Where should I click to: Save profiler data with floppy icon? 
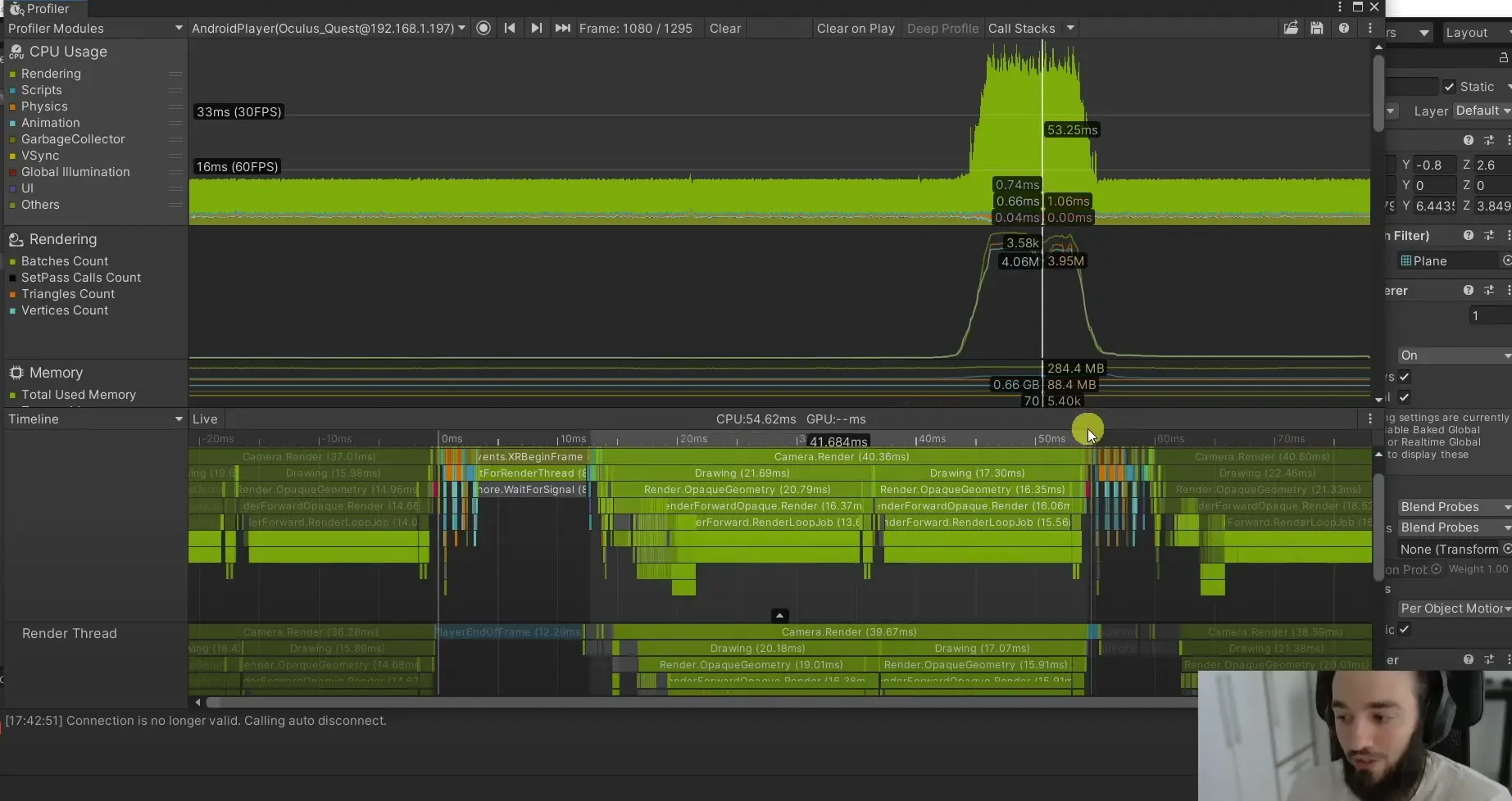1317,28
